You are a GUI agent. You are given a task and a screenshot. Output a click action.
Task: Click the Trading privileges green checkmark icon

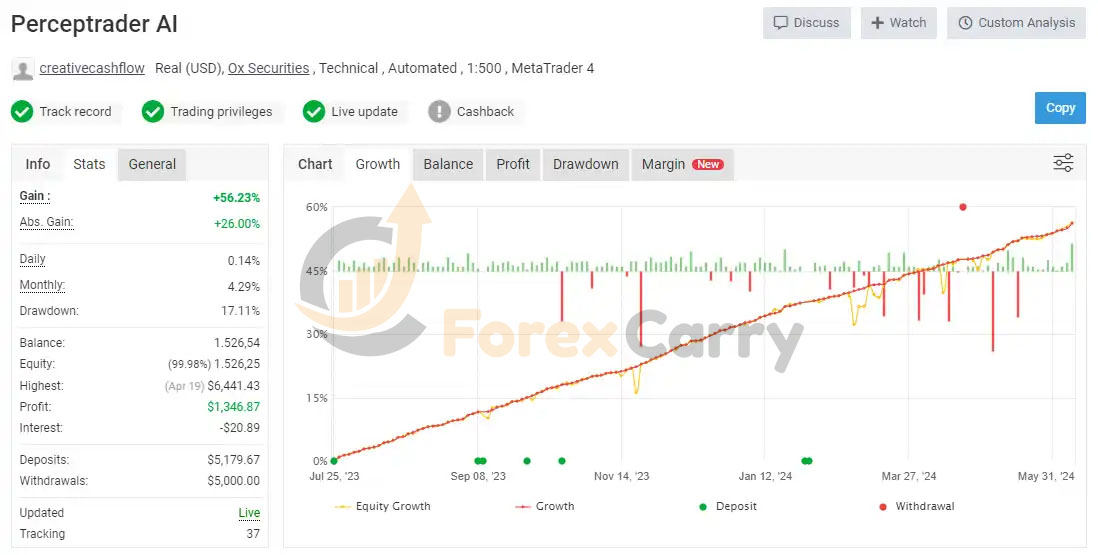click(x=153, y=111)
